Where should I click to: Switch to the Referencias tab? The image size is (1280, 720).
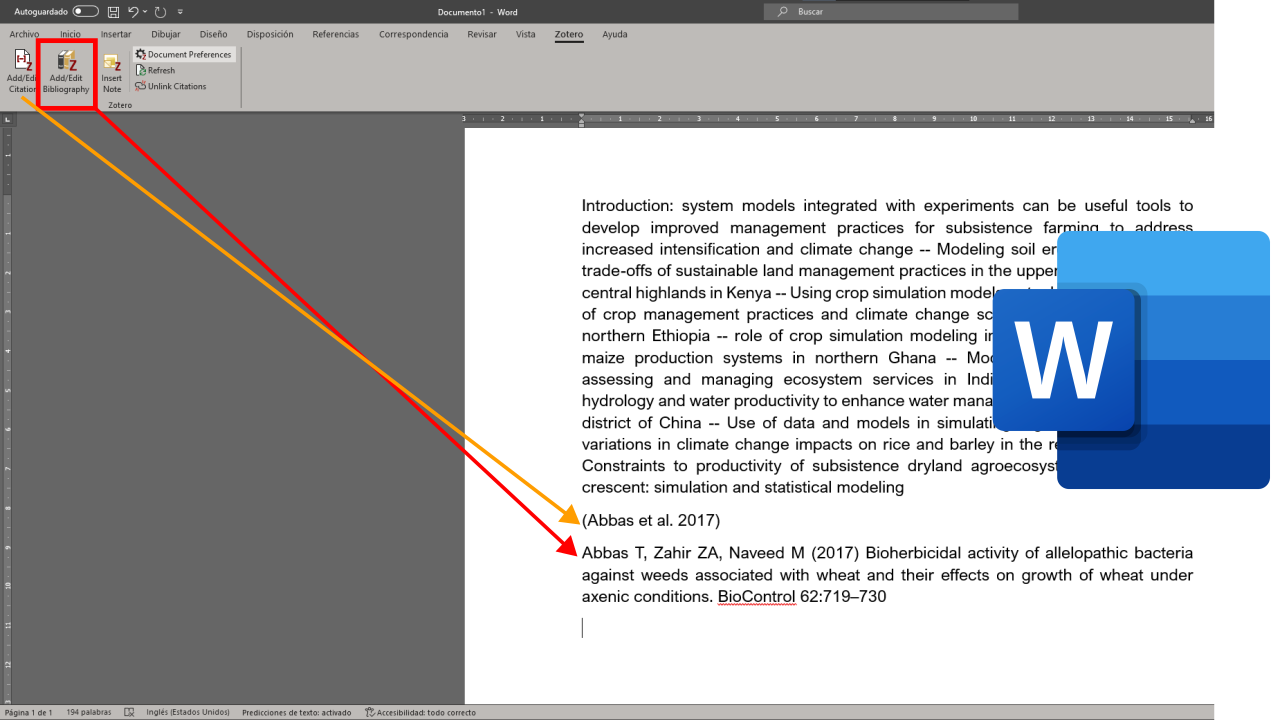pos(335,34)
